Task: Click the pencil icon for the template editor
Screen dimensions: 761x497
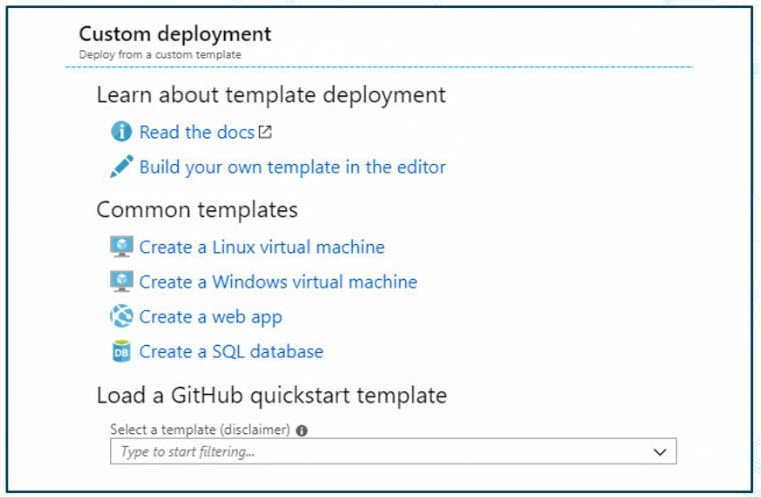Action: tap(121, 166)
